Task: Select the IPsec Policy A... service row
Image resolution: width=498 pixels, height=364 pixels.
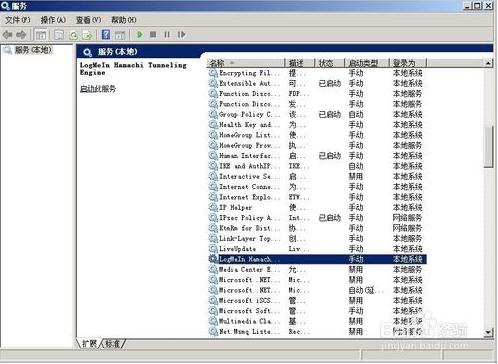Action: (x=317, y=218)
